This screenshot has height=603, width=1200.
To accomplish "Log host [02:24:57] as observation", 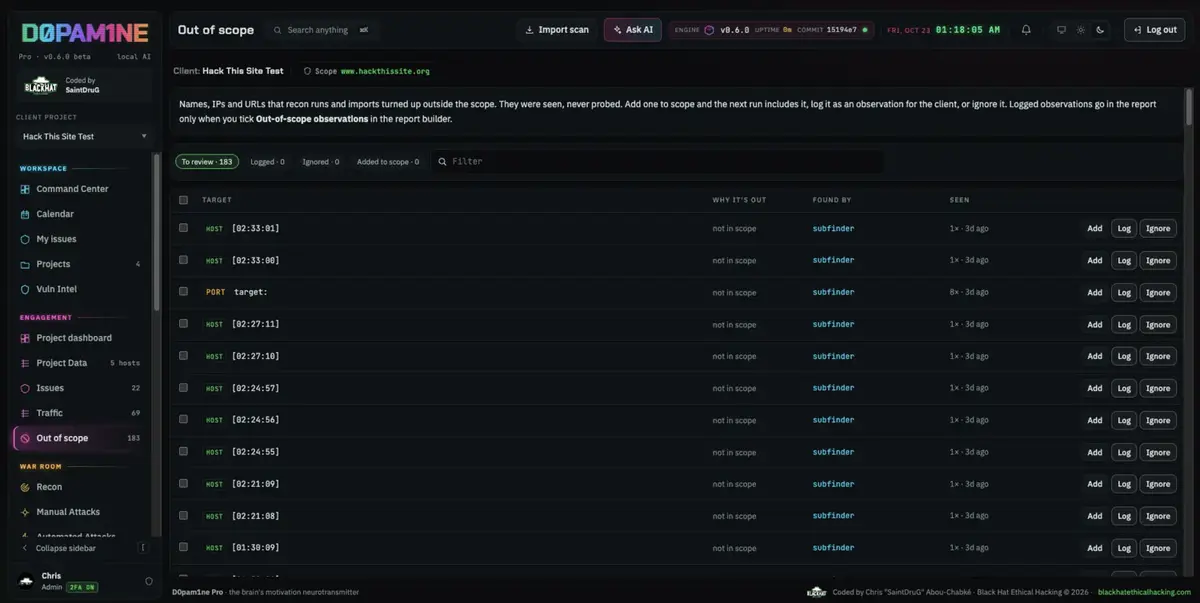I will (x=1124, y=388).
